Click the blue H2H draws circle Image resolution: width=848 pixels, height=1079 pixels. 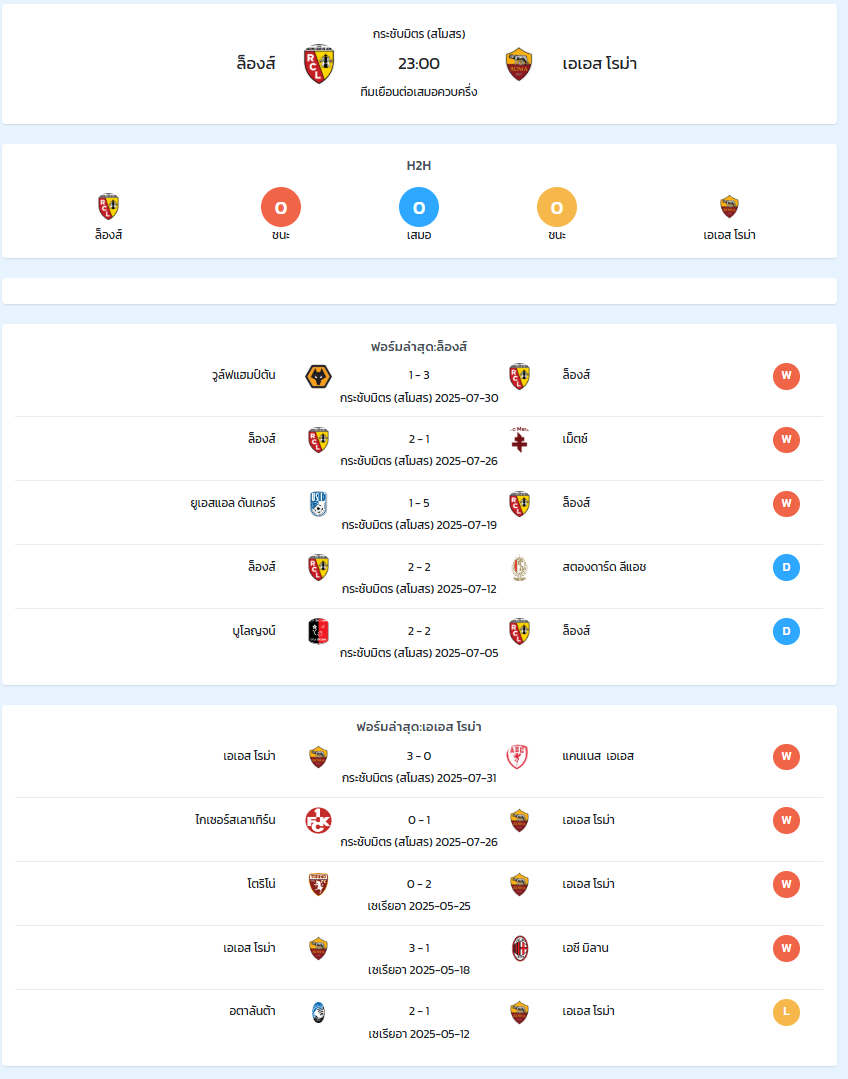tap(419, 207)
